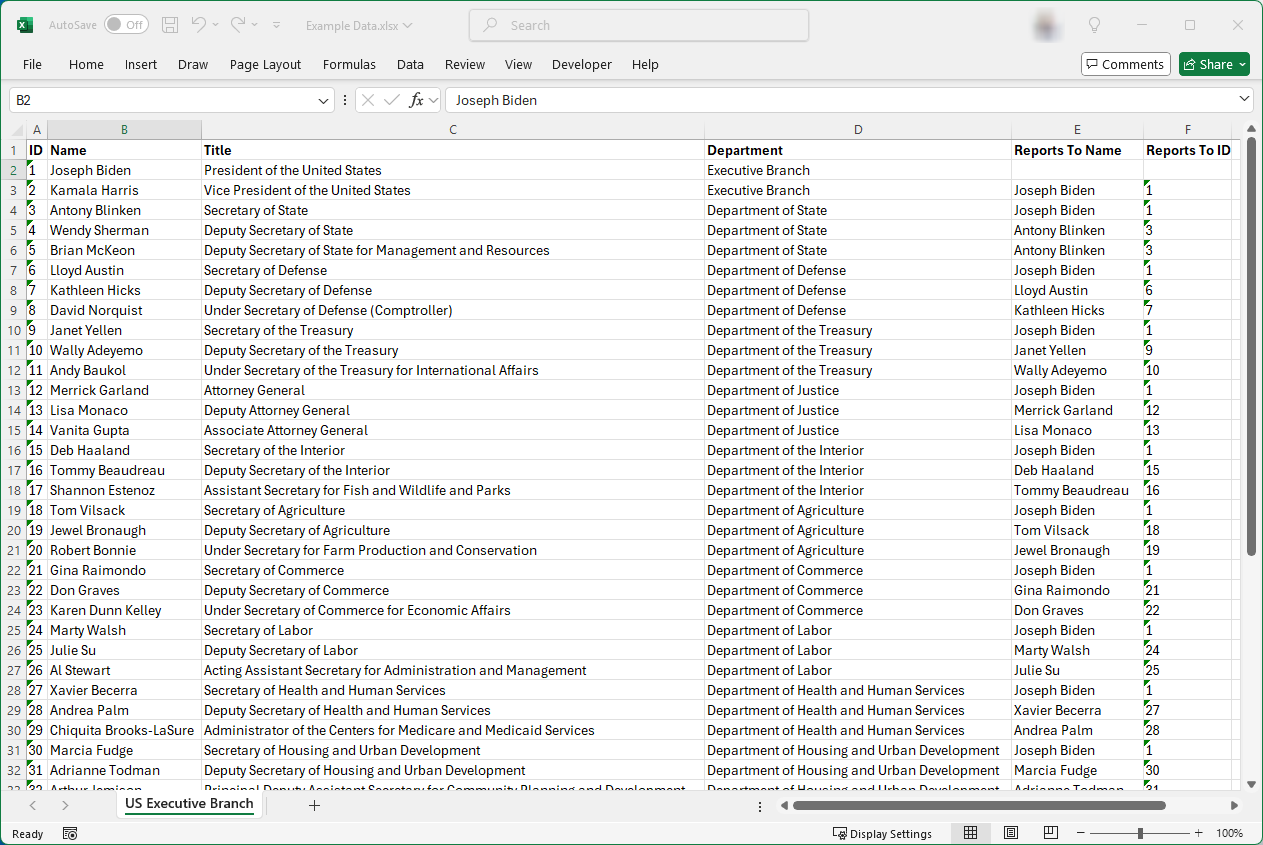Click the Undo arrow icon
1263x845 pixels.
[199, 25]
